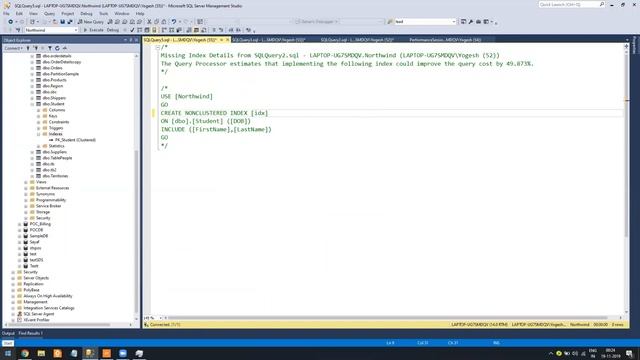Click the Paste icon in toolbar

[164, 22]
